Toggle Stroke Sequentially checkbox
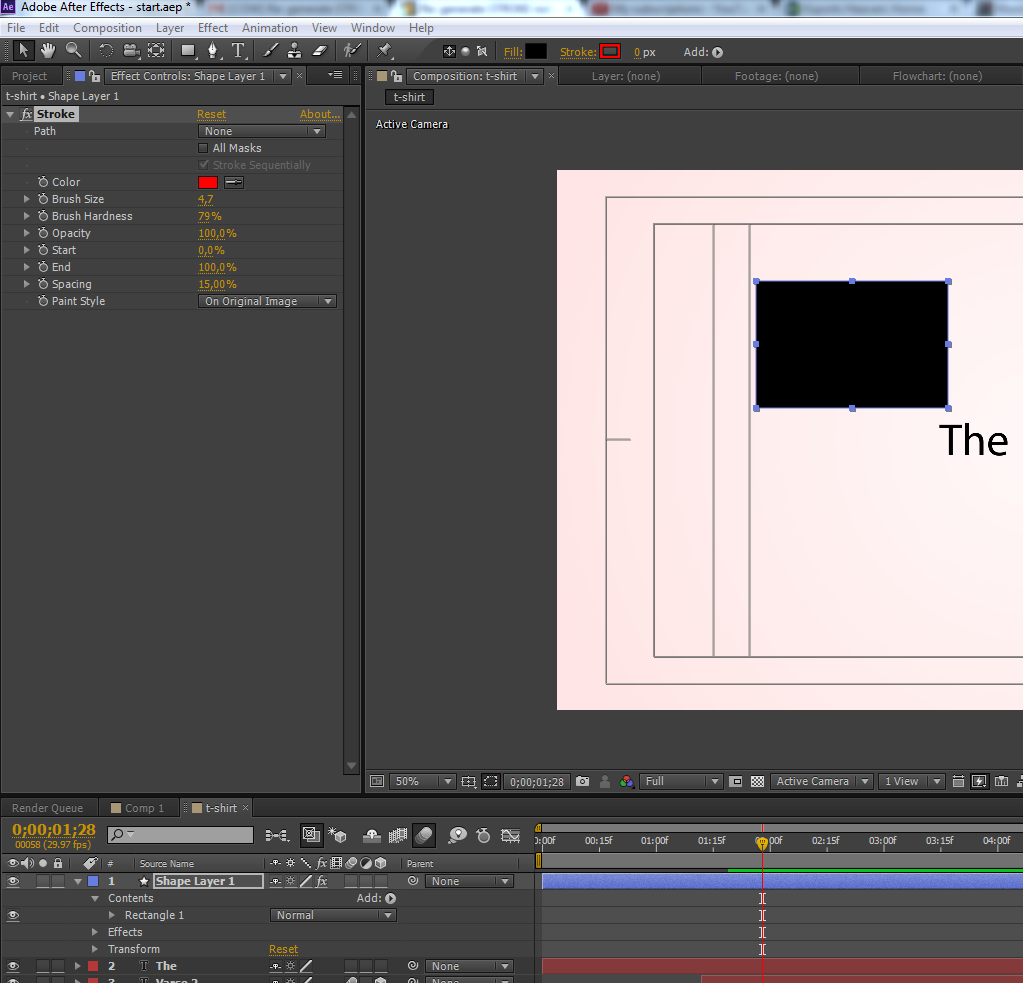The width and height of the screenshot is (1023, 983). point(203,165)
